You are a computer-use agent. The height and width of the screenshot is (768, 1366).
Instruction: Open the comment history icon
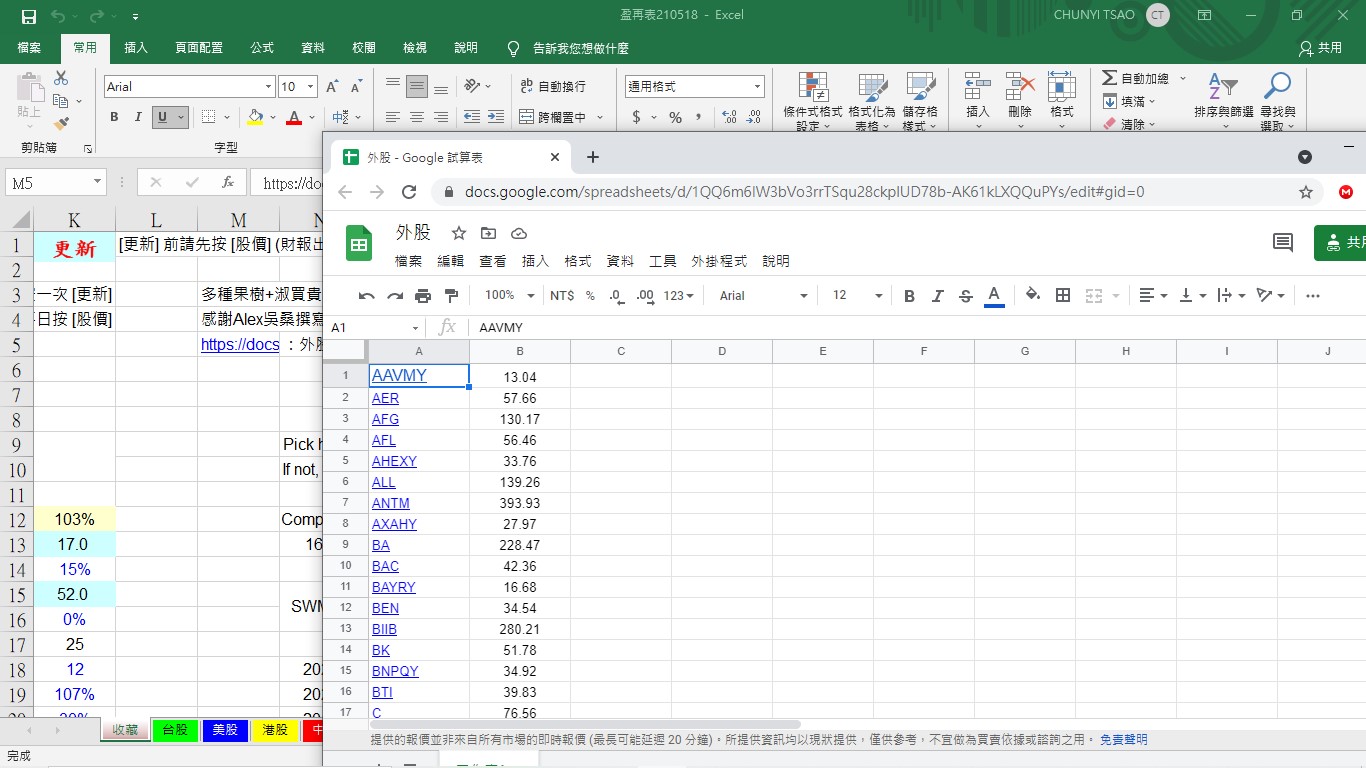1282,242
